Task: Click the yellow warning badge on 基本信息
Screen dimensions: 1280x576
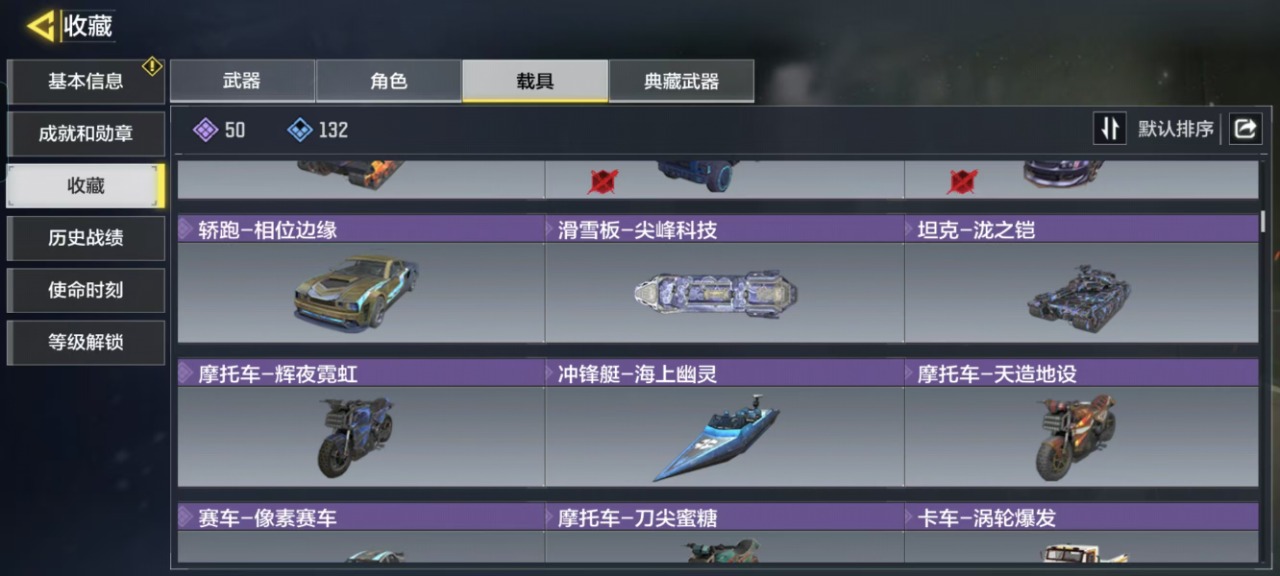Action: (x=152, y=66)
